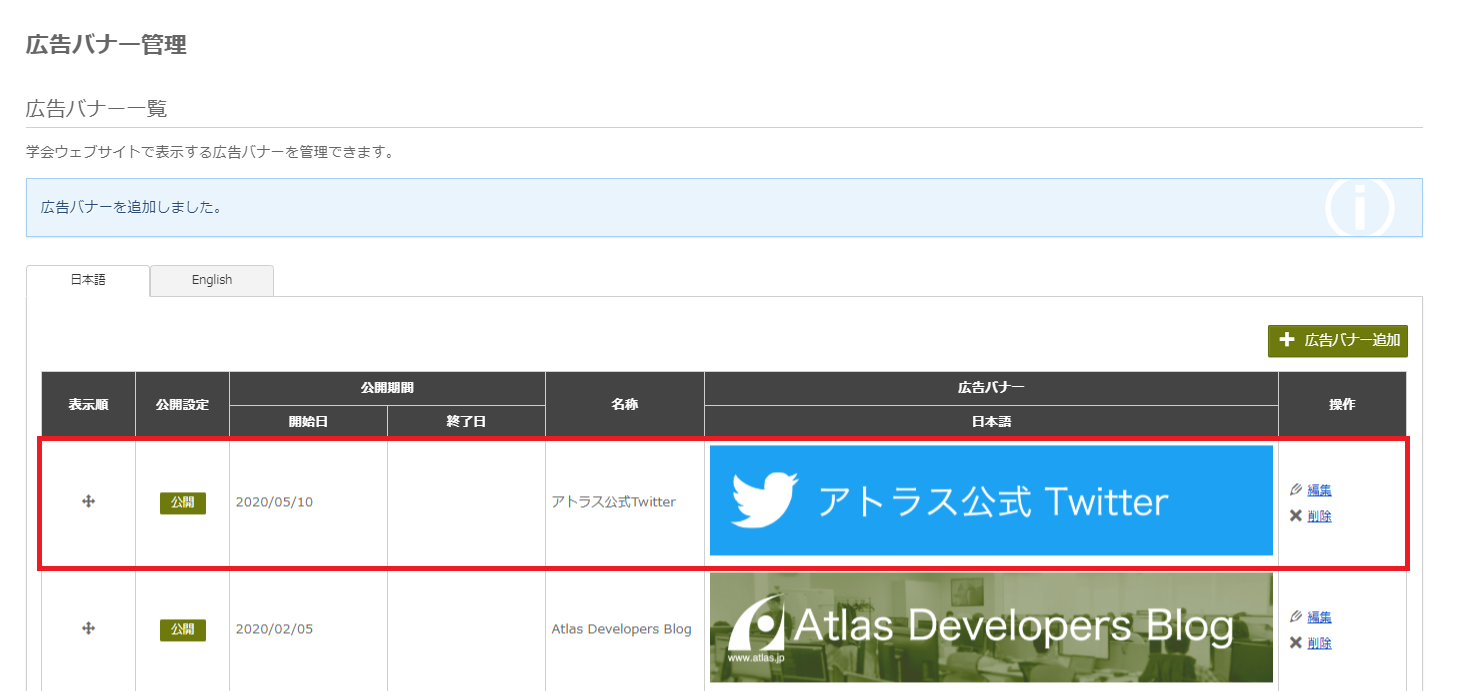Click the info icon in the notification banner
This screenshot has height=691, width=1458.
click(x=1359, y=208)
